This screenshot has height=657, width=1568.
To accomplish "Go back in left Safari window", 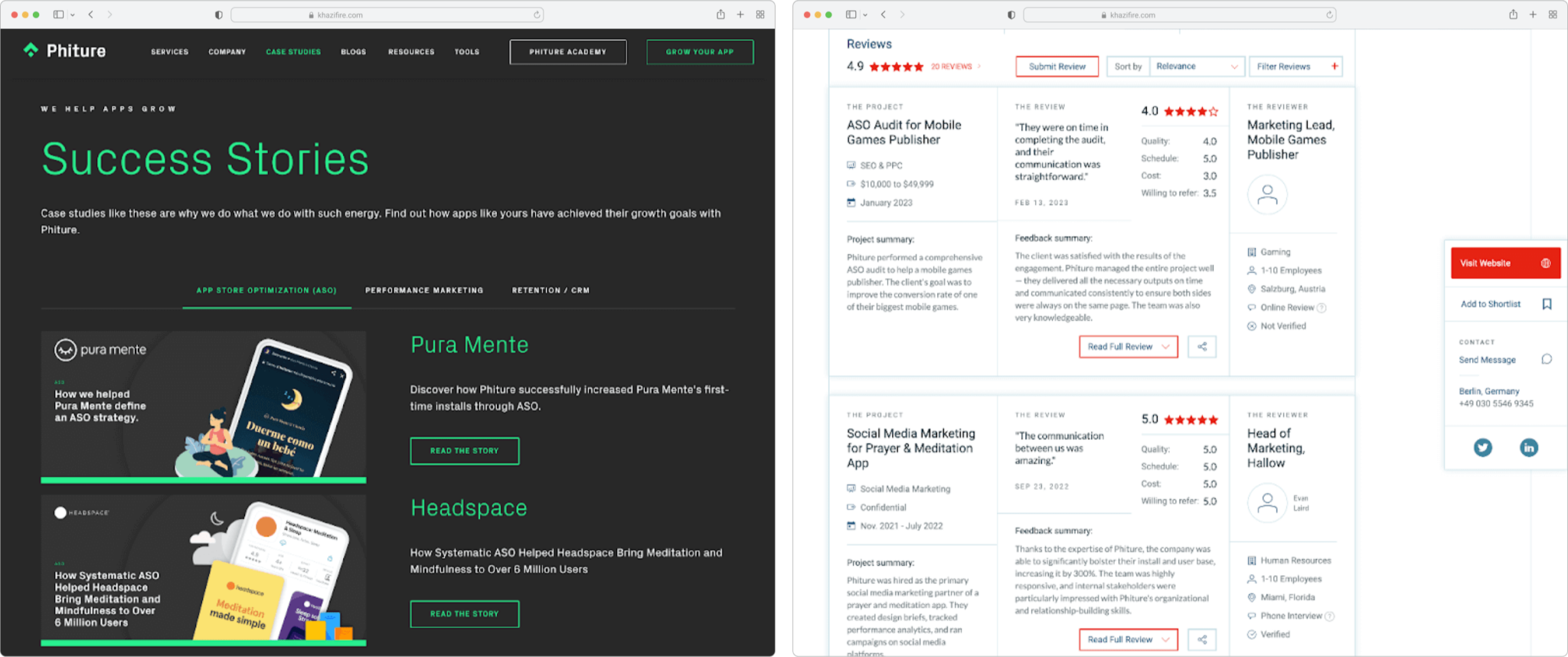I will click(x=91, y=15).
